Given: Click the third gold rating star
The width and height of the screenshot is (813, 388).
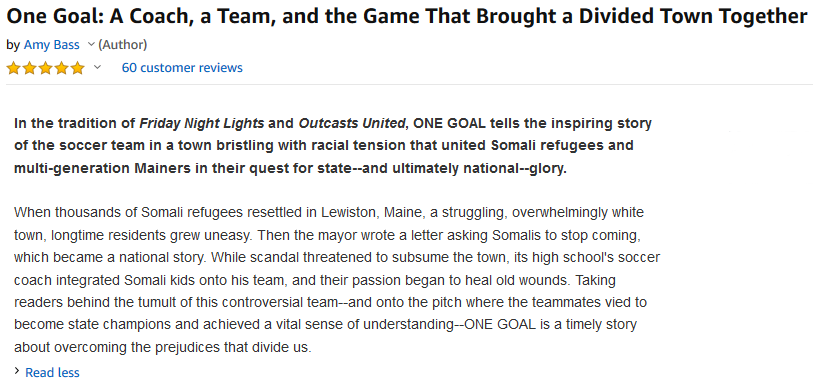Looking at the screenshot, I should coord(45,68).
